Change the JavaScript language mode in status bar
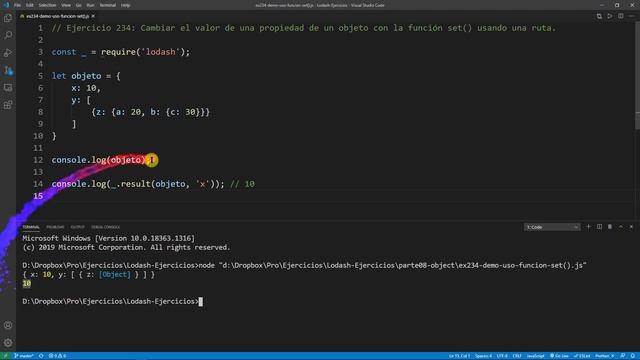 535,356
